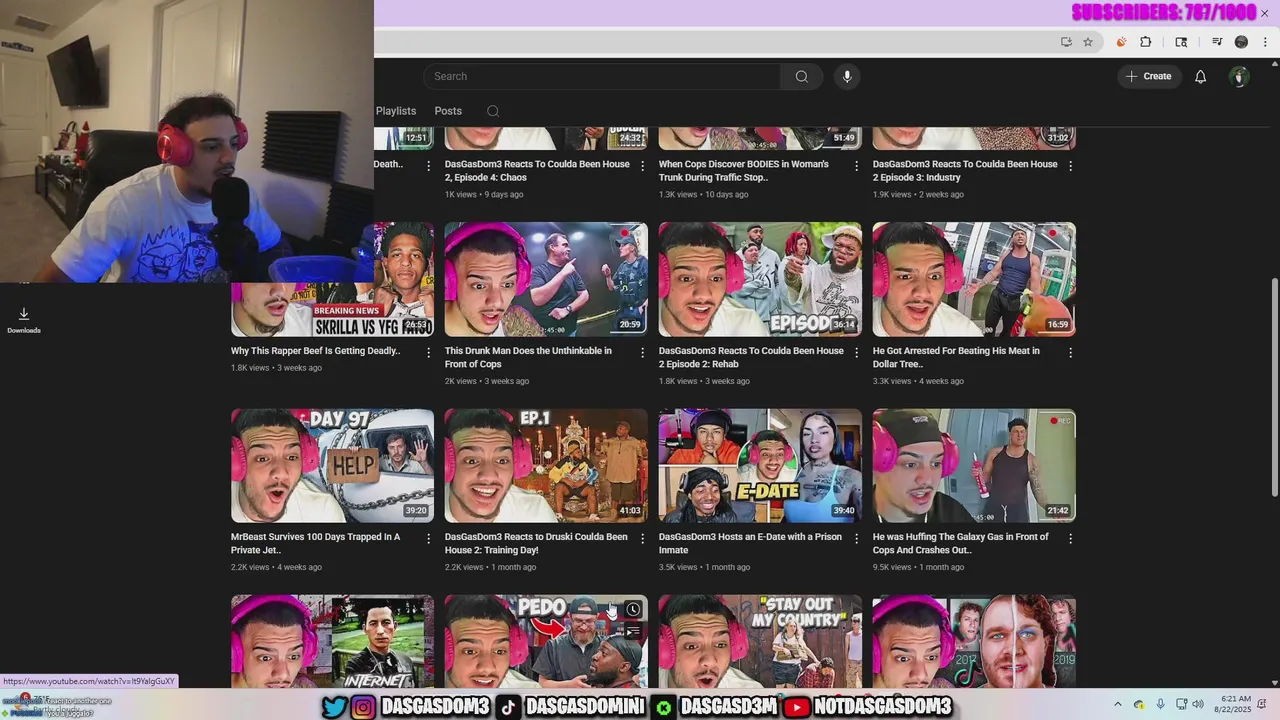Open Drunk Man 20:59 video thumbnail
The width and height of the screenshot is (1280, 720).
(x=546, y=279)
